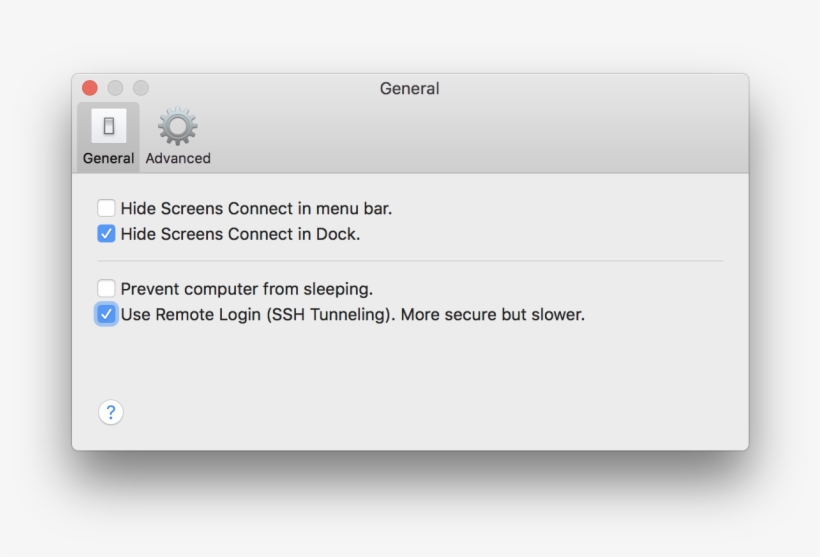Select the General switch icon in toolbar
The height and width of the screenshot is (557, 820).
(x=109, y=126)
